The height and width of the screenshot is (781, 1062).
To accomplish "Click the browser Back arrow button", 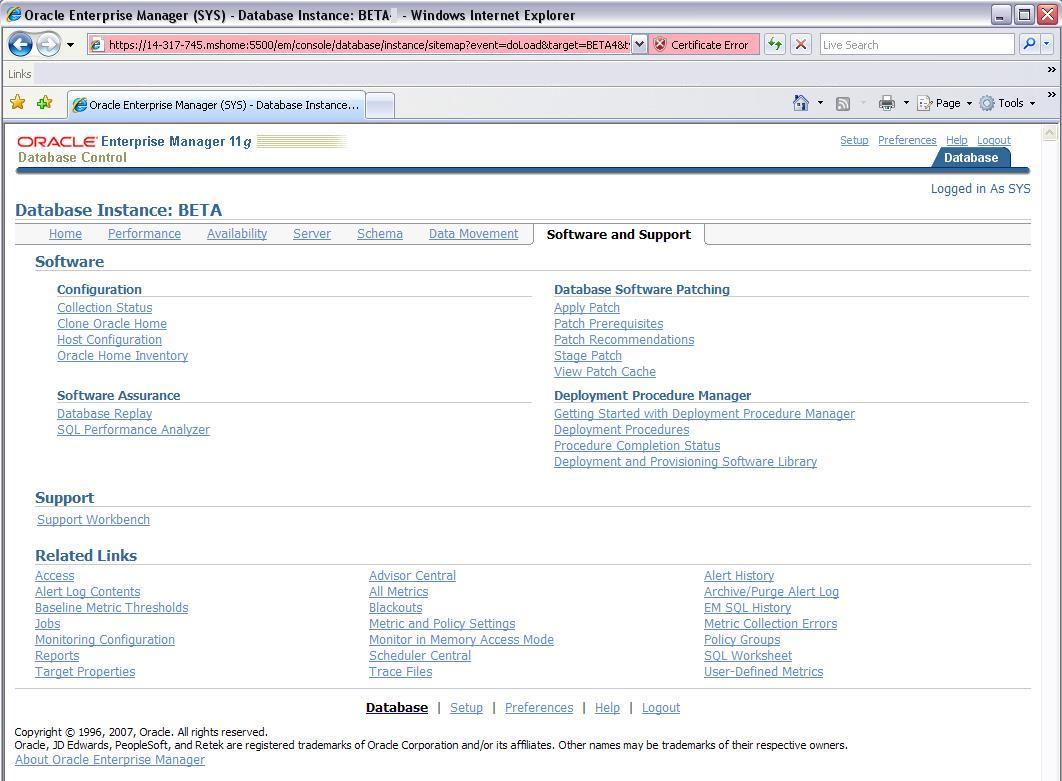I will tap(20, 45).
